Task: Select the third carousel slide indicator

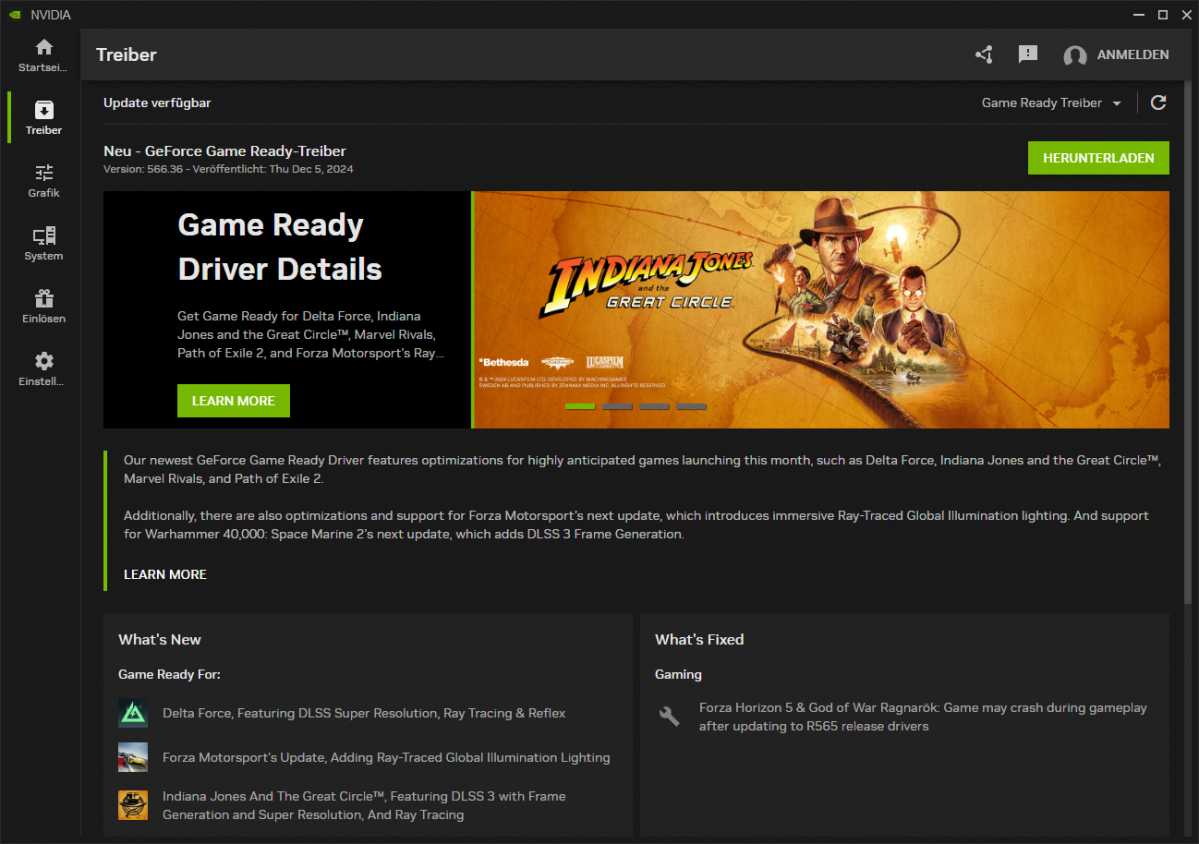Action: 655,406
